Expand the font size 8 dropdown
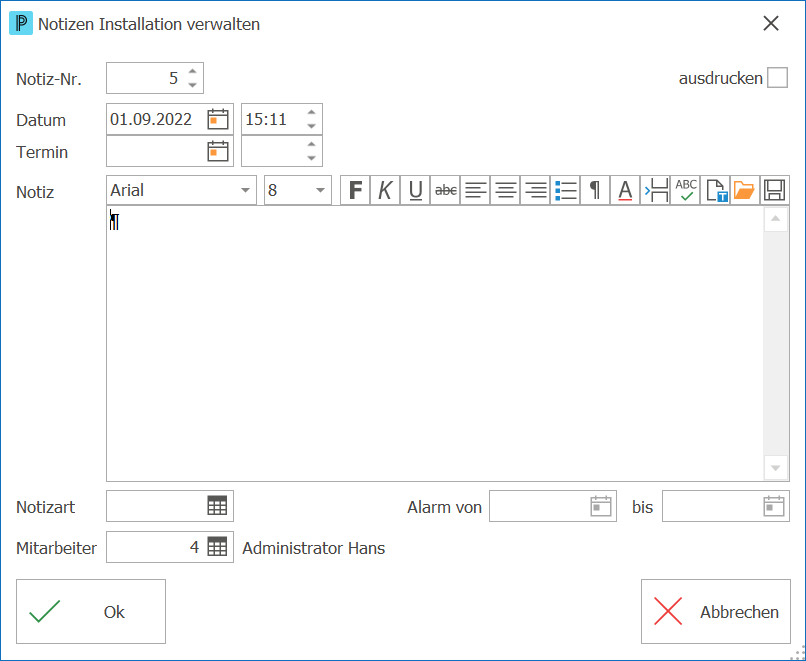 320,190
